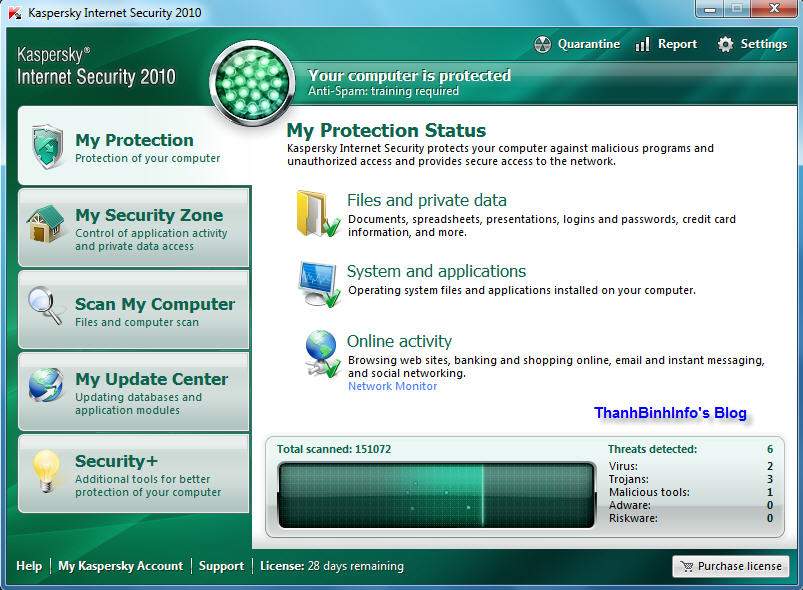Click the Anti-Spam: training required message
Screen dimensions: 803x590
pyautogui.click(x=383, y=91)
